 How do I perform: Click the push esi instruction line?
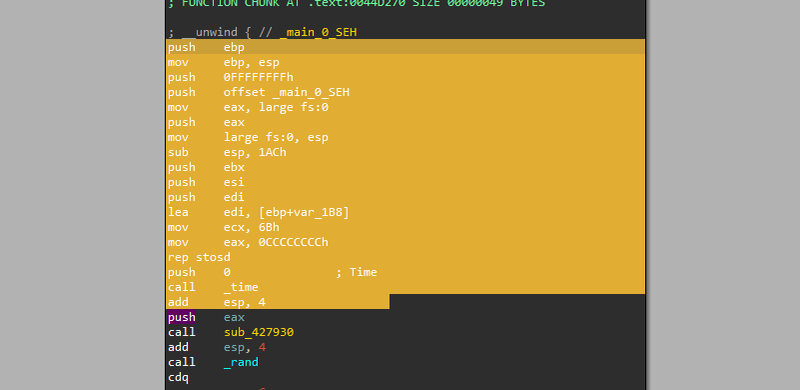point(406,182)
